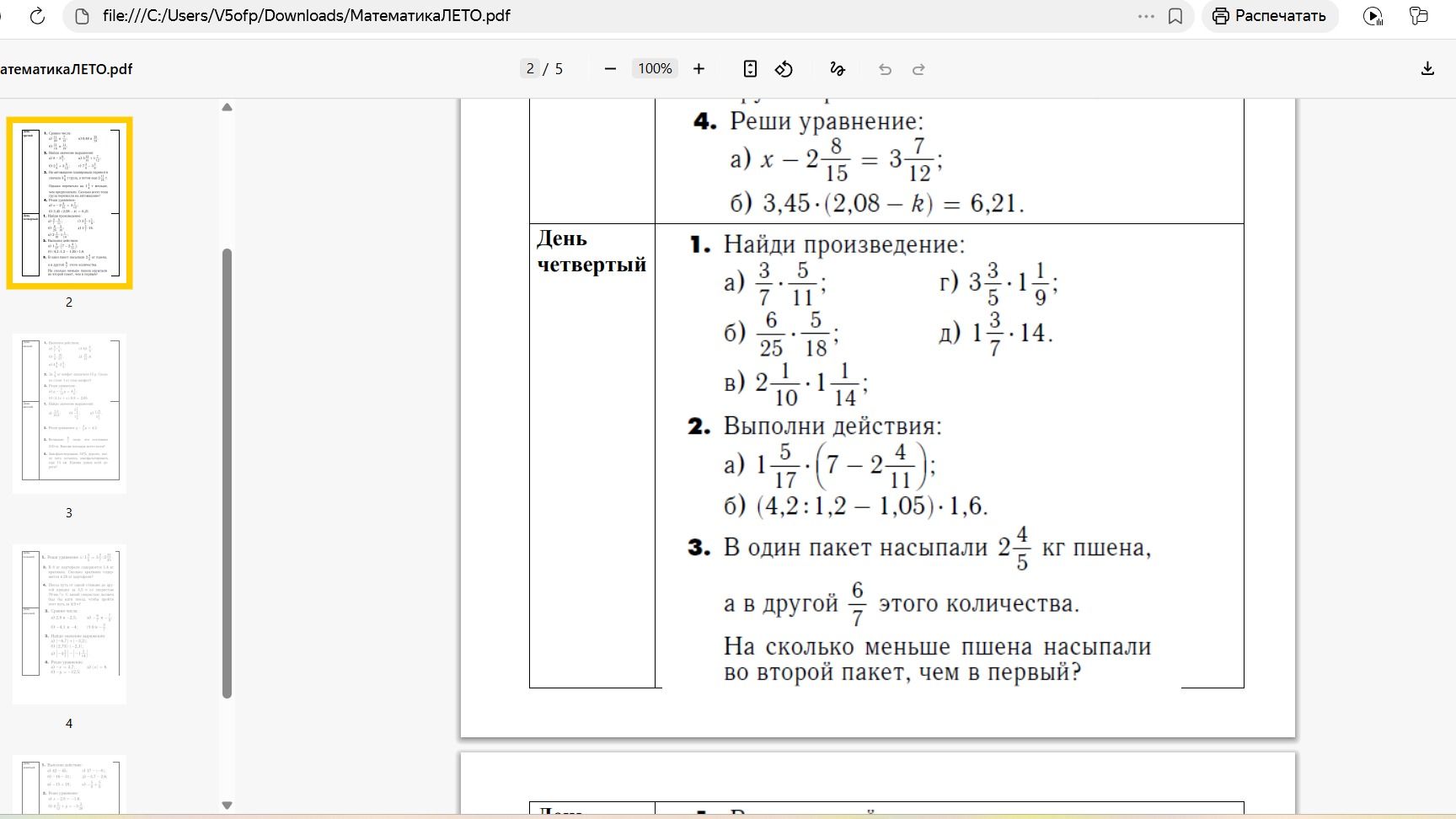Click the "Реши уравнение:" text
The height and width of the screenshot is (819, 1456).
point(827,120)
